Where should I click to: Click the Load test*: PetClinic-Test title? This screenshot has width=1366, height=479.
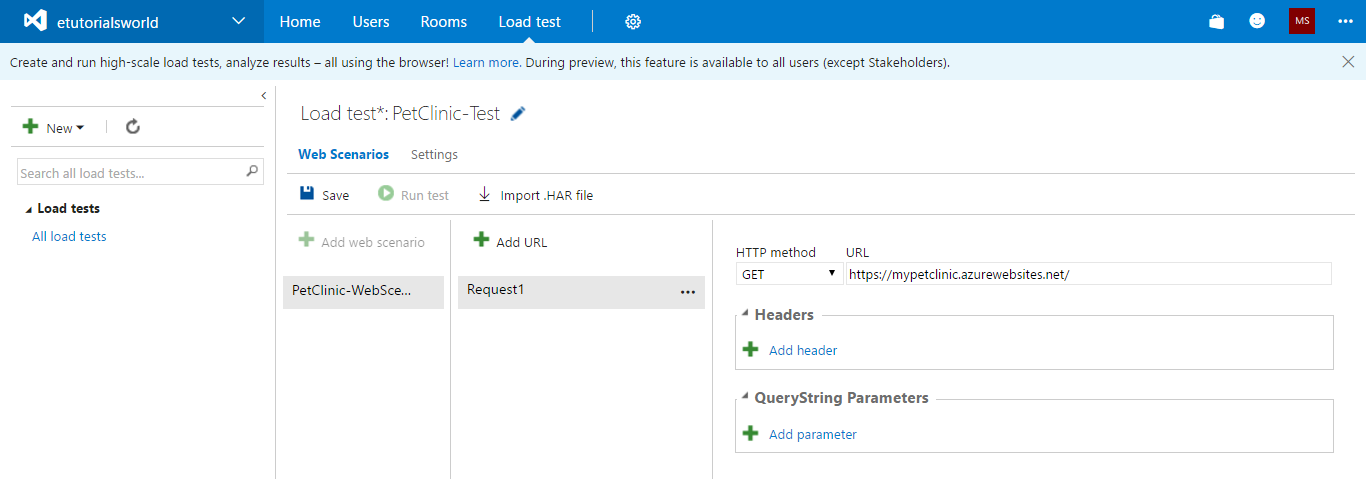coord(400,113)
